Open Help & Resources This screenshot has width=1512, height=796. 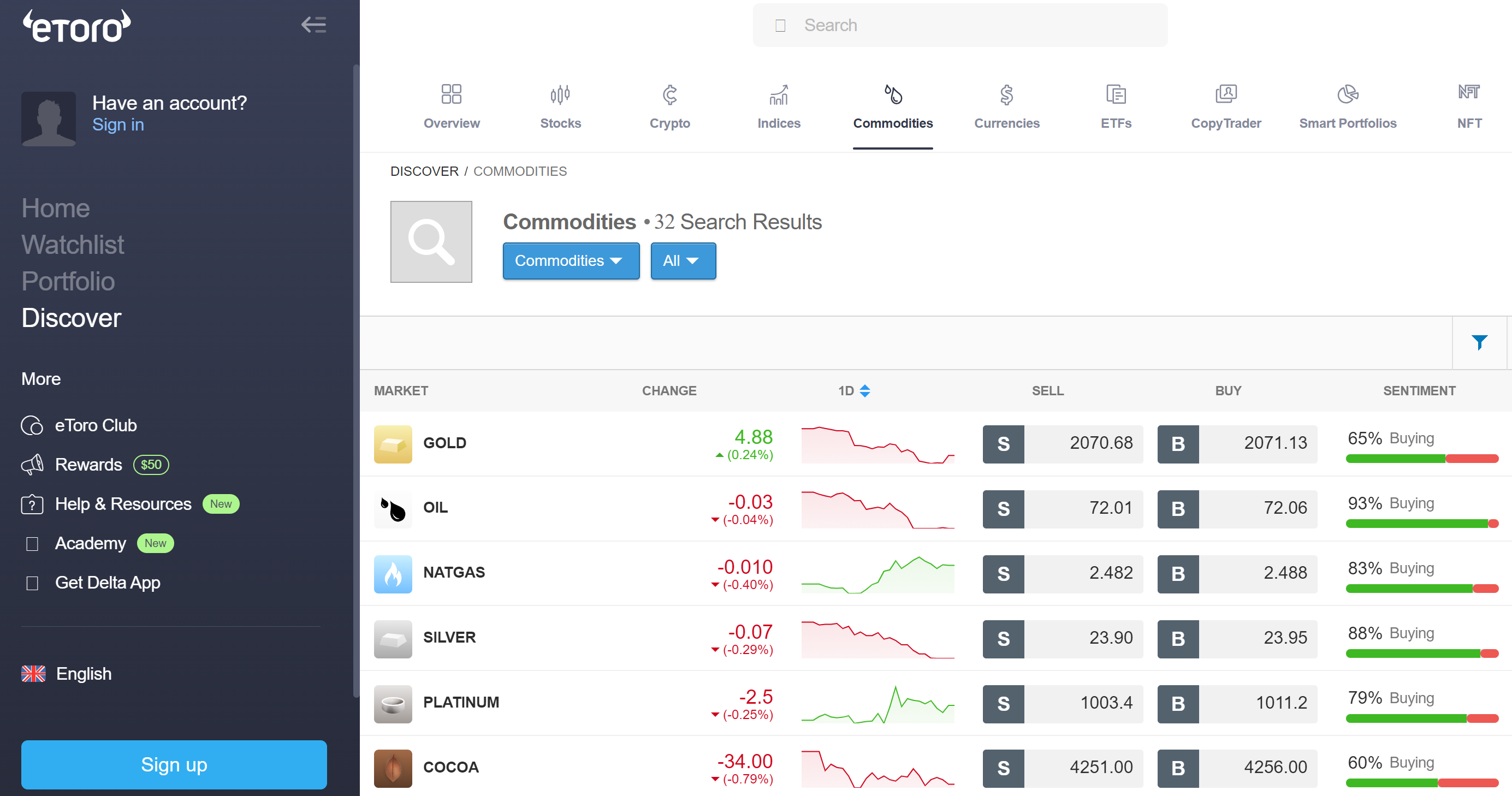[123, 504]
